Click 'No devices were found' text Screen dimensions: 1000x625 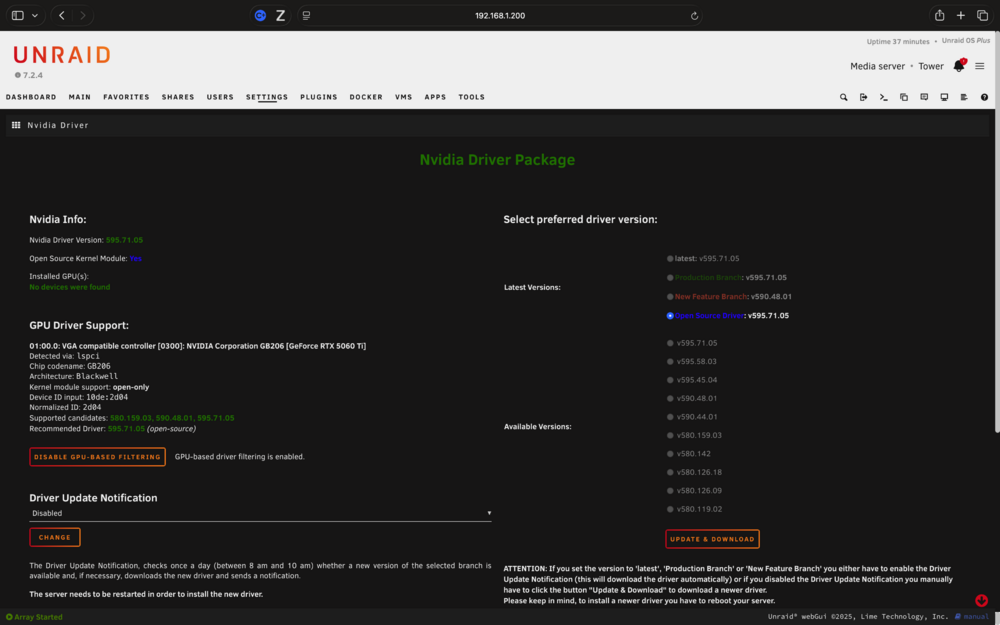coord(70,287)
